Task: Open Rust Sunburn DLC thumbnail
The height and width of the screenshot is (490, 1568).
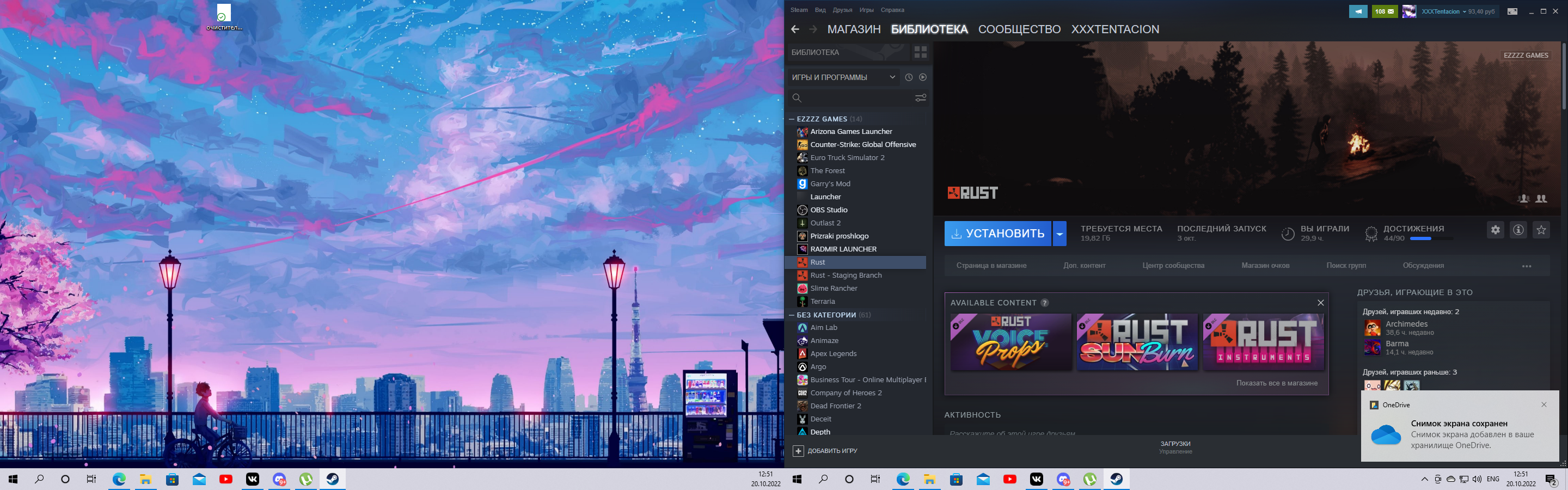Action: click(1137, 341)
